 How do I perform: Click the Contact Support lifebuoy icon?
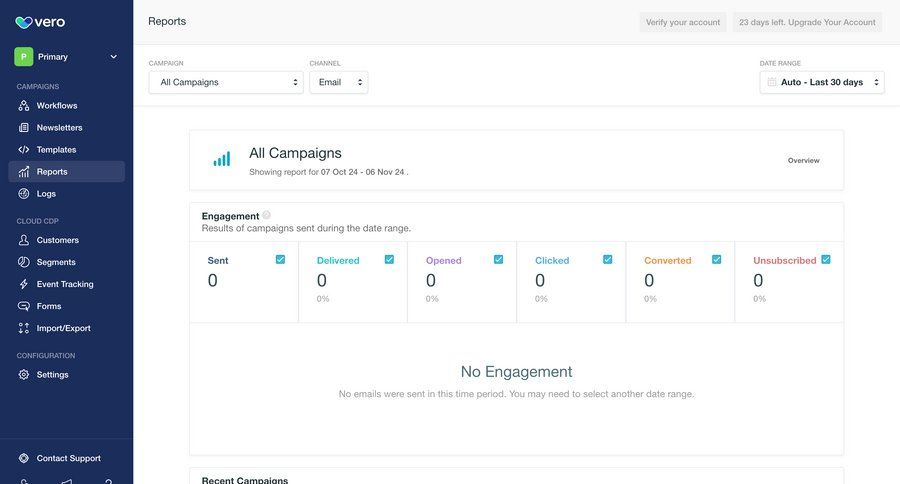pos(24,458)
